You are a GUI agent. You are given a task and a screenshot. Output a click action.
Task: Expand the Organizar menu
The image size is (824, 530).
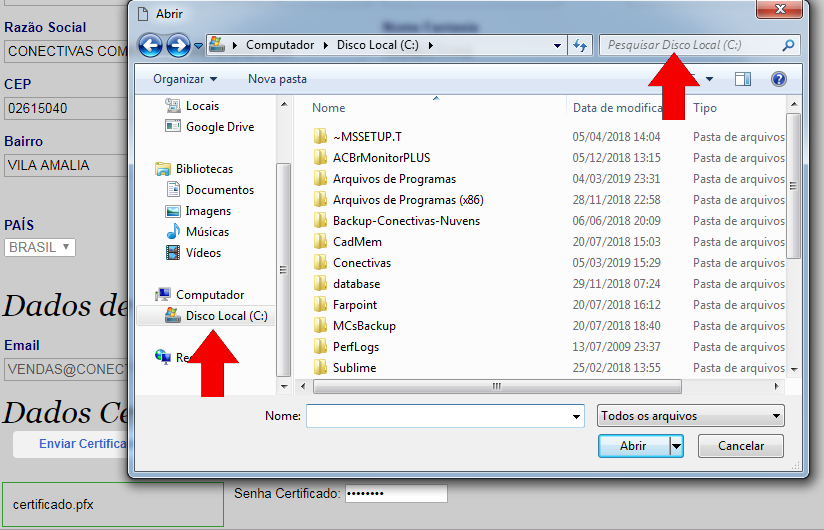click(185, 79)
